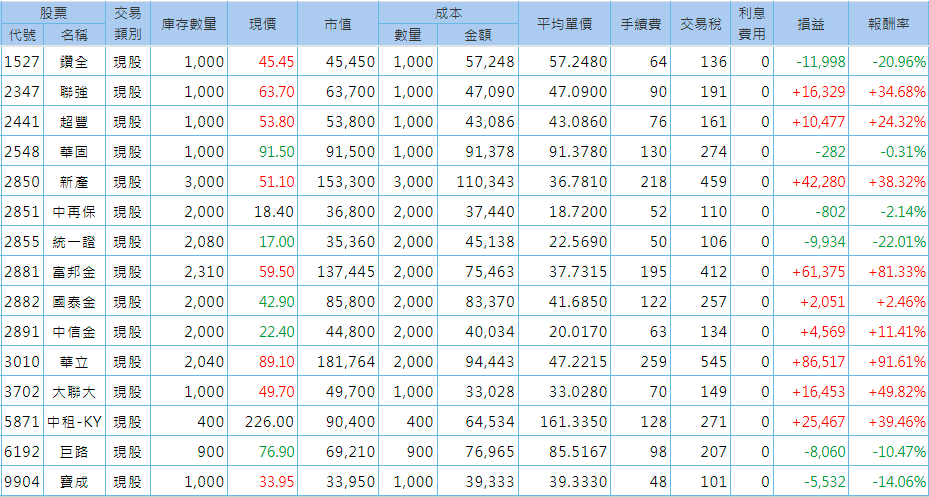
Task: Click handling fee 259
Action: pos(653,362)
